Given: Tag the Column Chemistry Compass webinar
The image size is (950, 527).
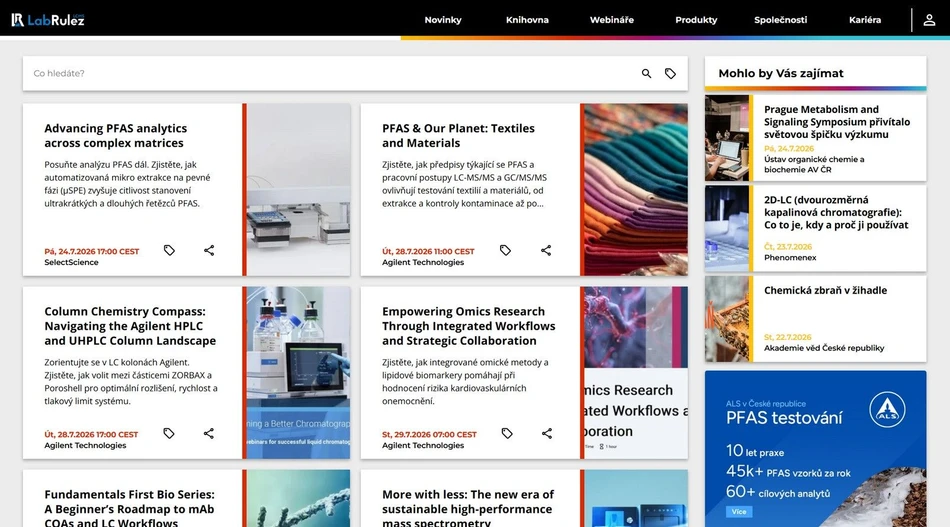Looking at the screenshot, I should pyautogui.click(x=169, y=433).
